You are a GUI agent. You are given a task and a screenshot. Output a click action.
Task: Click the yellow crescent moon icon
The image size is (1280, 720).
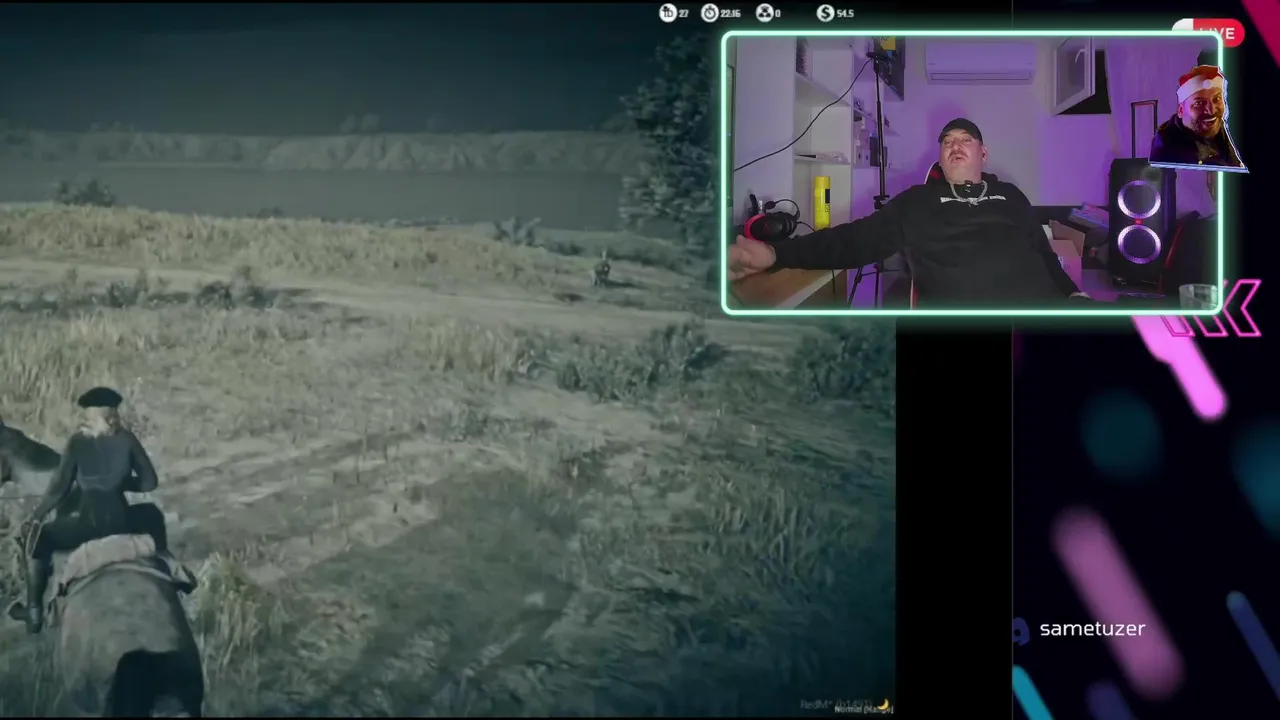pyautogui.click(x=884, y=705)
